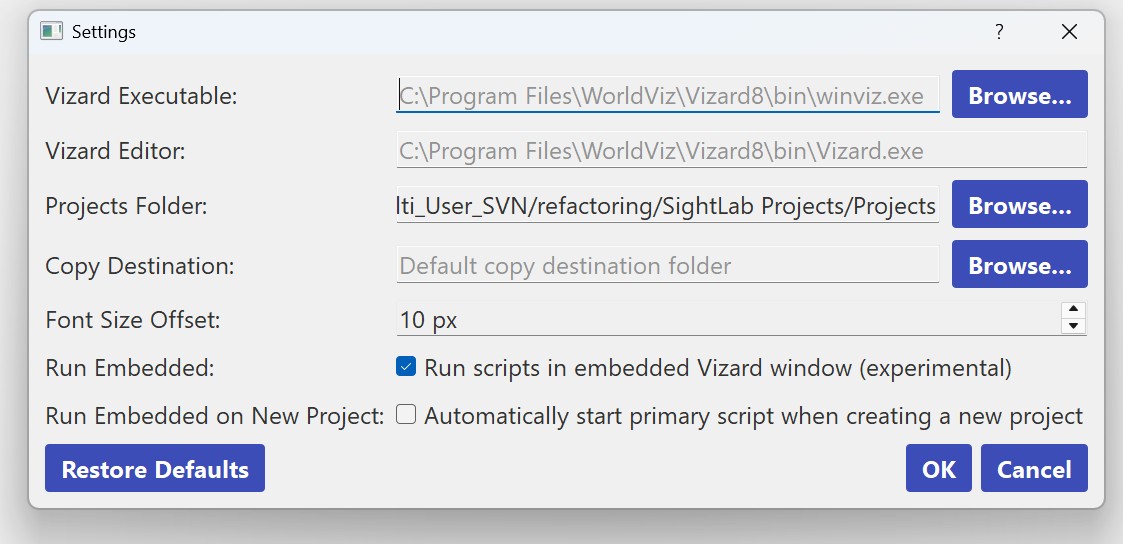Focus the Vizard Executable path field
1123x544 pixels.
coord(667,96)
